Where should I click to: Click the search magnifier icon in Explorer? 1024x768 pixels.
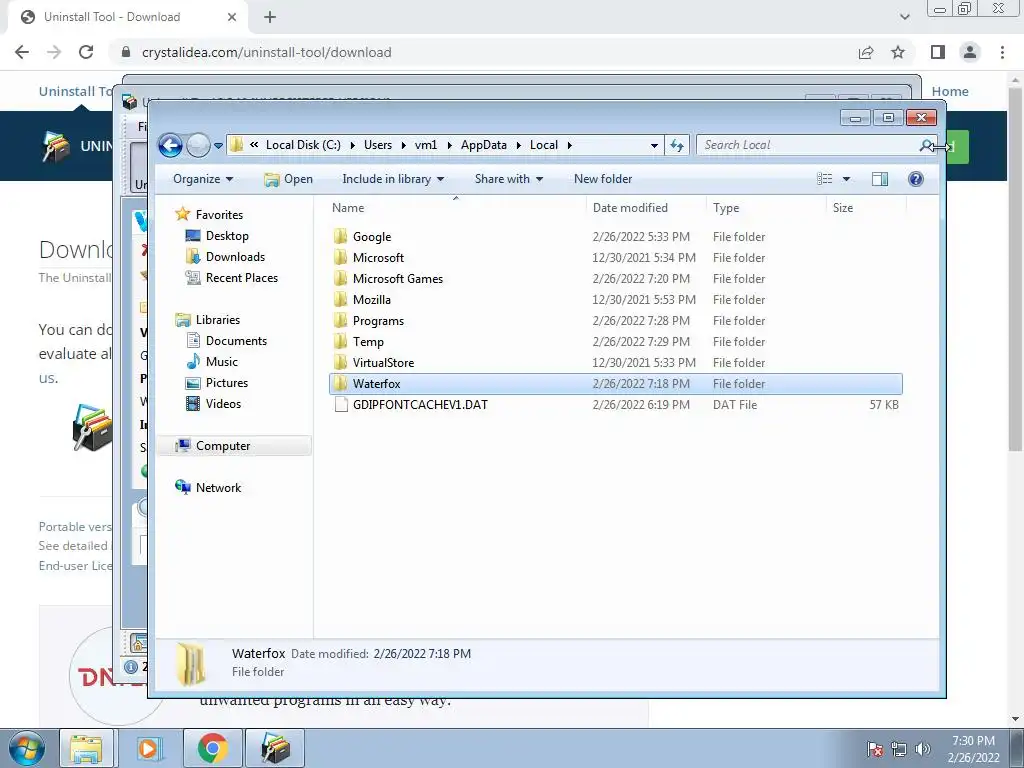(x=926, y=145)
